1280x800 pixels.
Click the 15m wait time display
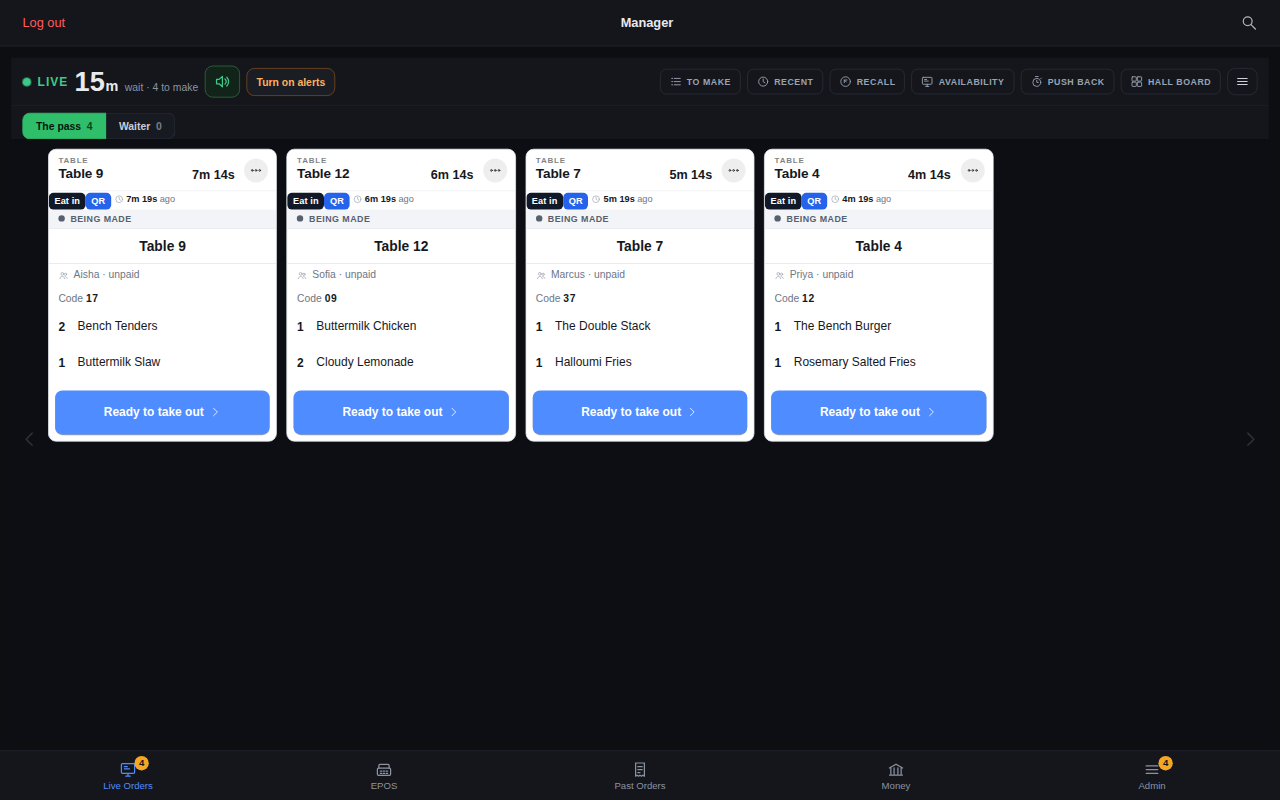click(x=96, y=82)
